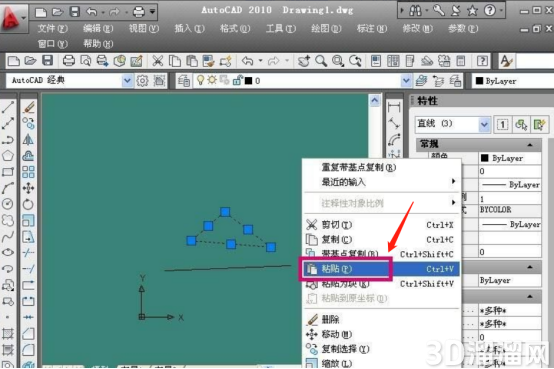The width and height of the screenshot is (554, 369).
Task: Click the Linear dimension tool icon
Action: point(394,107)
